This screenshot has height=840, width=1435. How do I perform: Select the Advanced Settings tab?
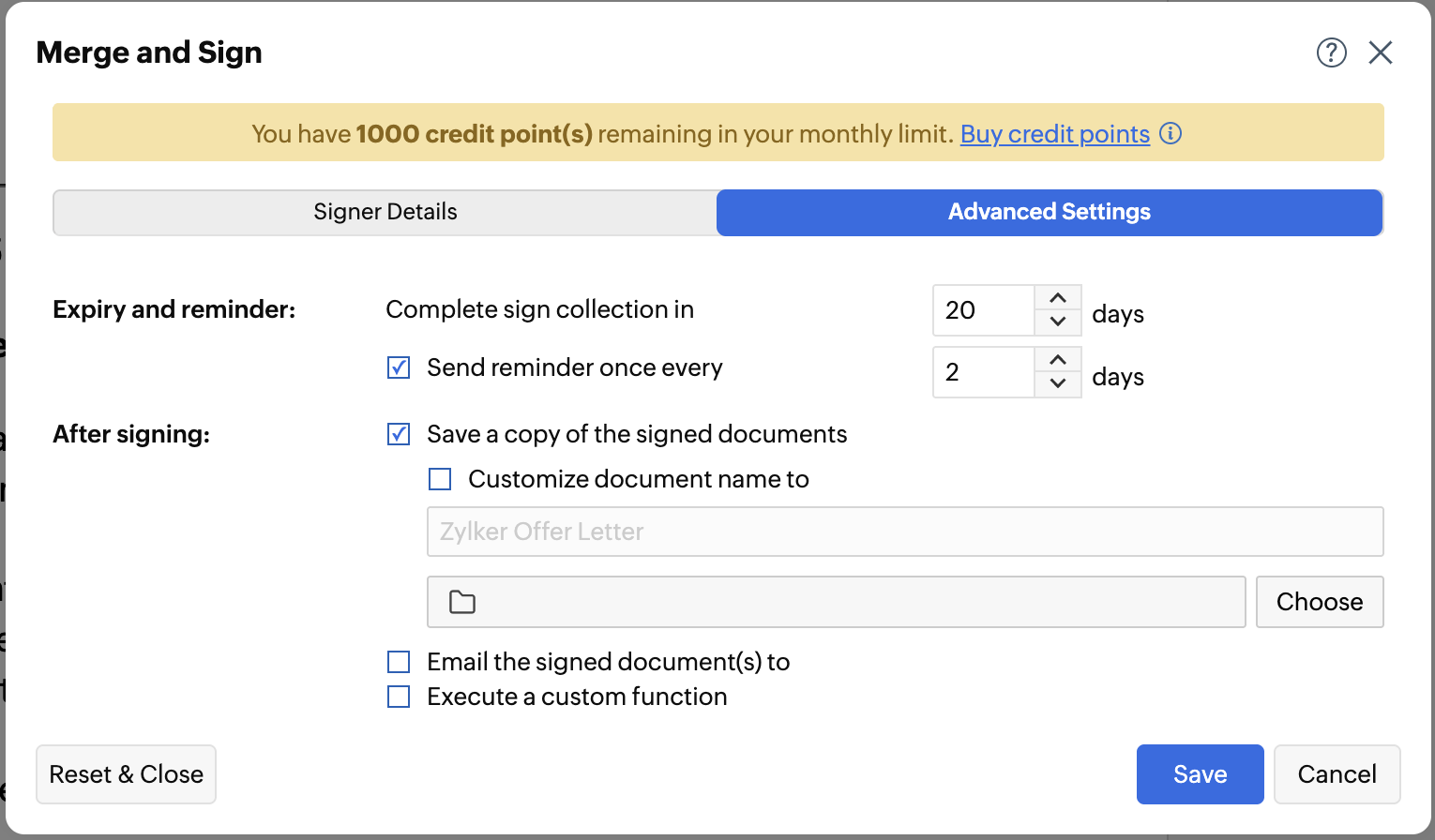click(x=1049, y=212)
